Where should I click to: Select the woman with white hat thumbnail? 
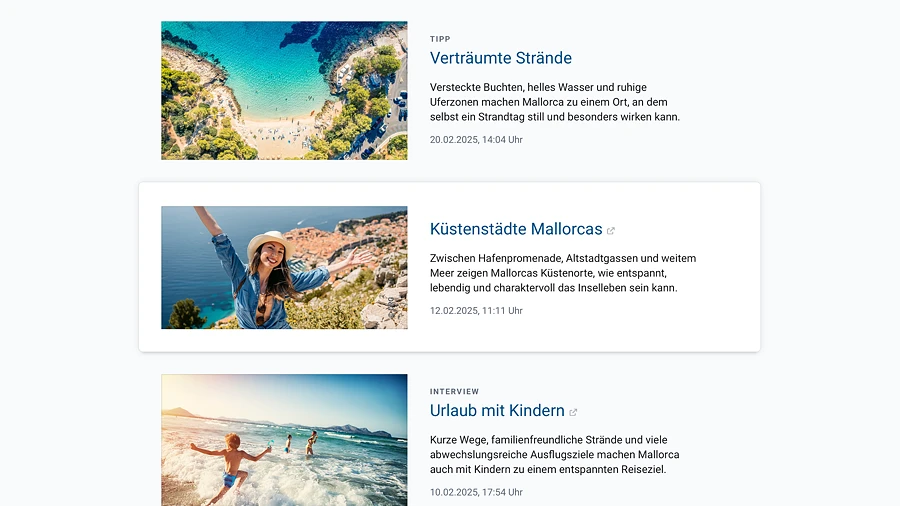[284, 267]
